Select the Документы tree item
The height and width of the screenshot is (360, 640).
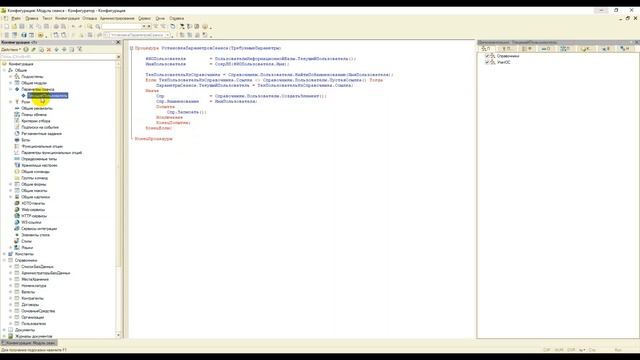point(24,330)
